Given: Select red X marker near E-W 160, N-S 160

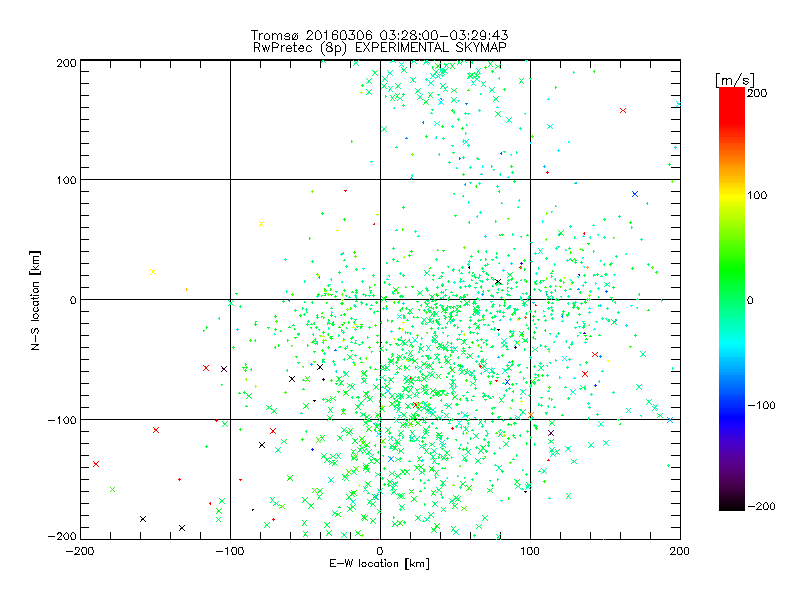Looking at the screenshot, I should click(x=622, y=110).
